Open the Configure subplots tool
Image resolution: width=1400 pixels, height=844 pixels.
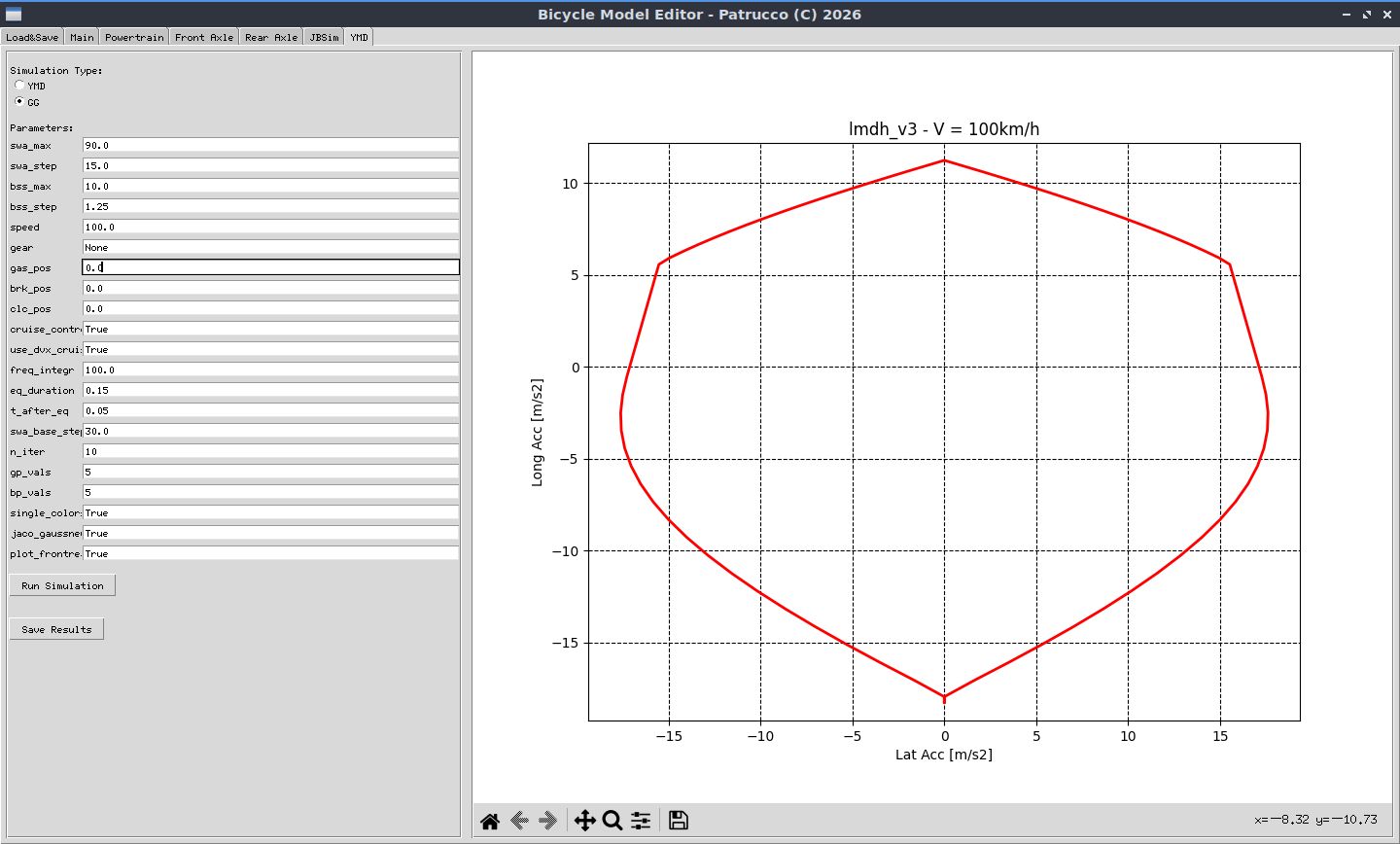tap(641, 821)
